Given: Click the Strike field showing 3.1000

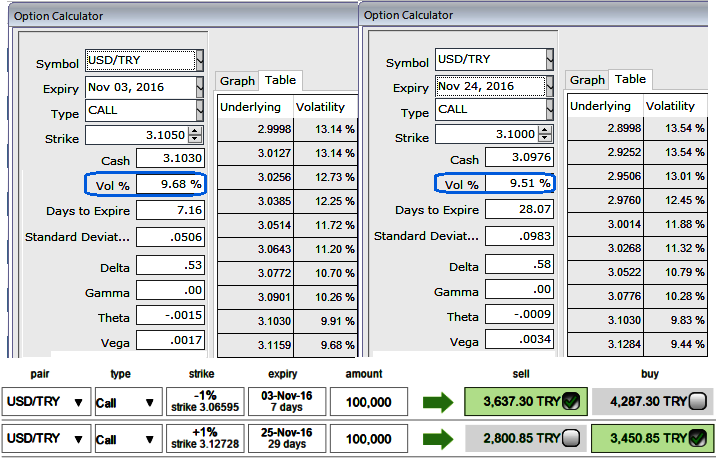Looking at the screenshot, I should (x=494, y=135).
